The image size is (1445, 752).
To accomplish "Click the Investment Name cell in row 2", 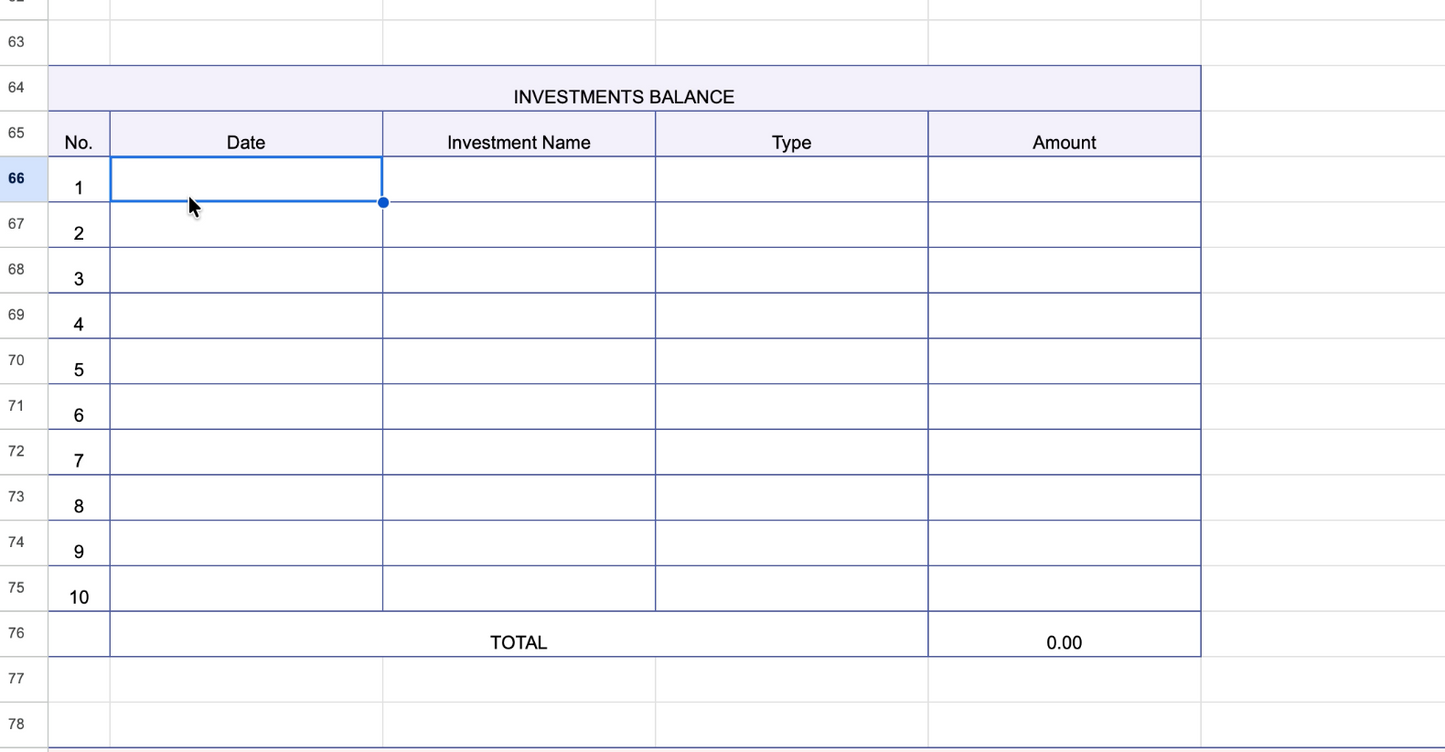I will (519, 225).
